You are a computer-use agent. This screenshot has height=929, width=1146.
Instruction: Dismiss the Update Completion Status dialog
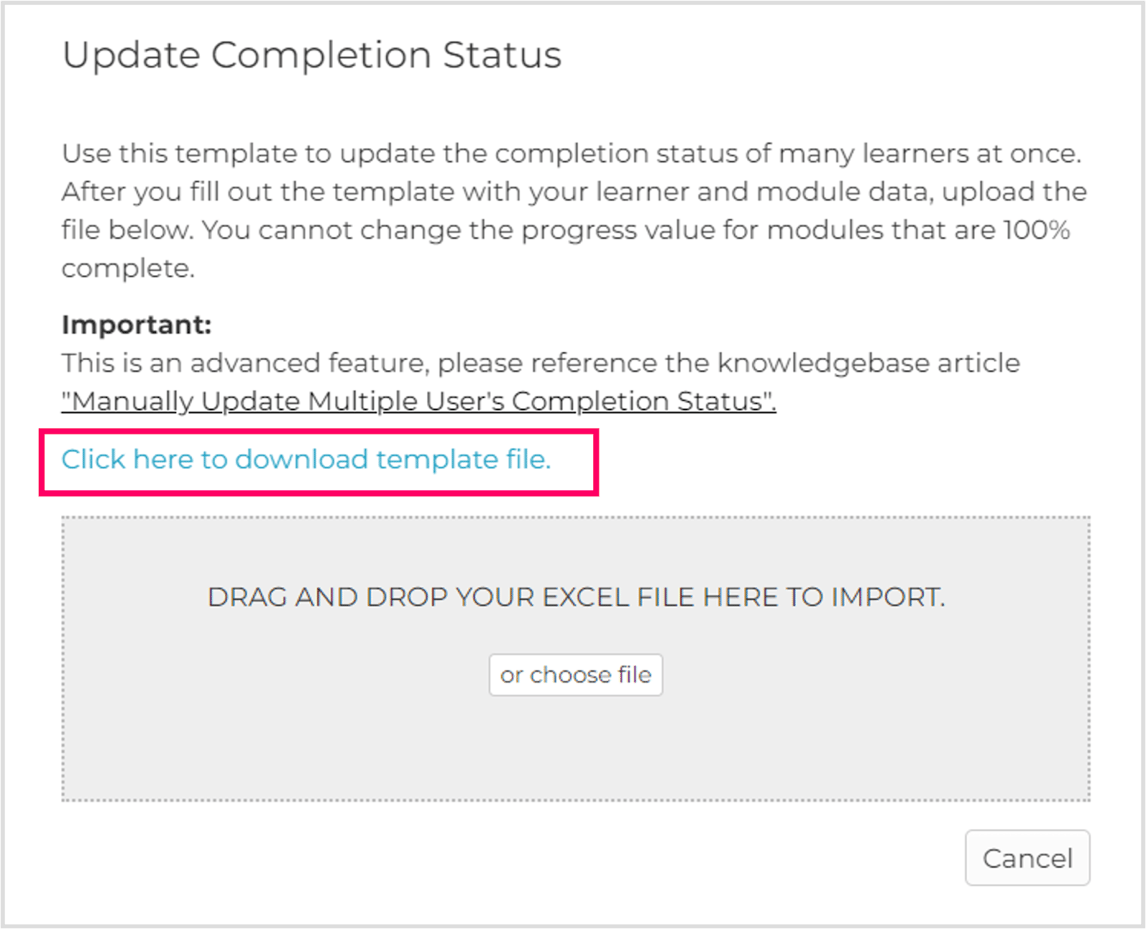coord(1027,858)
